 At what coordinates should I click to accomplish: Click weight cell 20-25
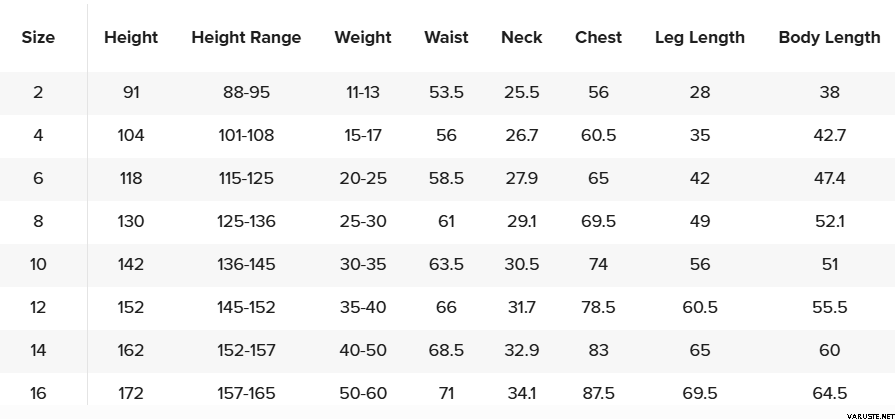tap(363, 179)
